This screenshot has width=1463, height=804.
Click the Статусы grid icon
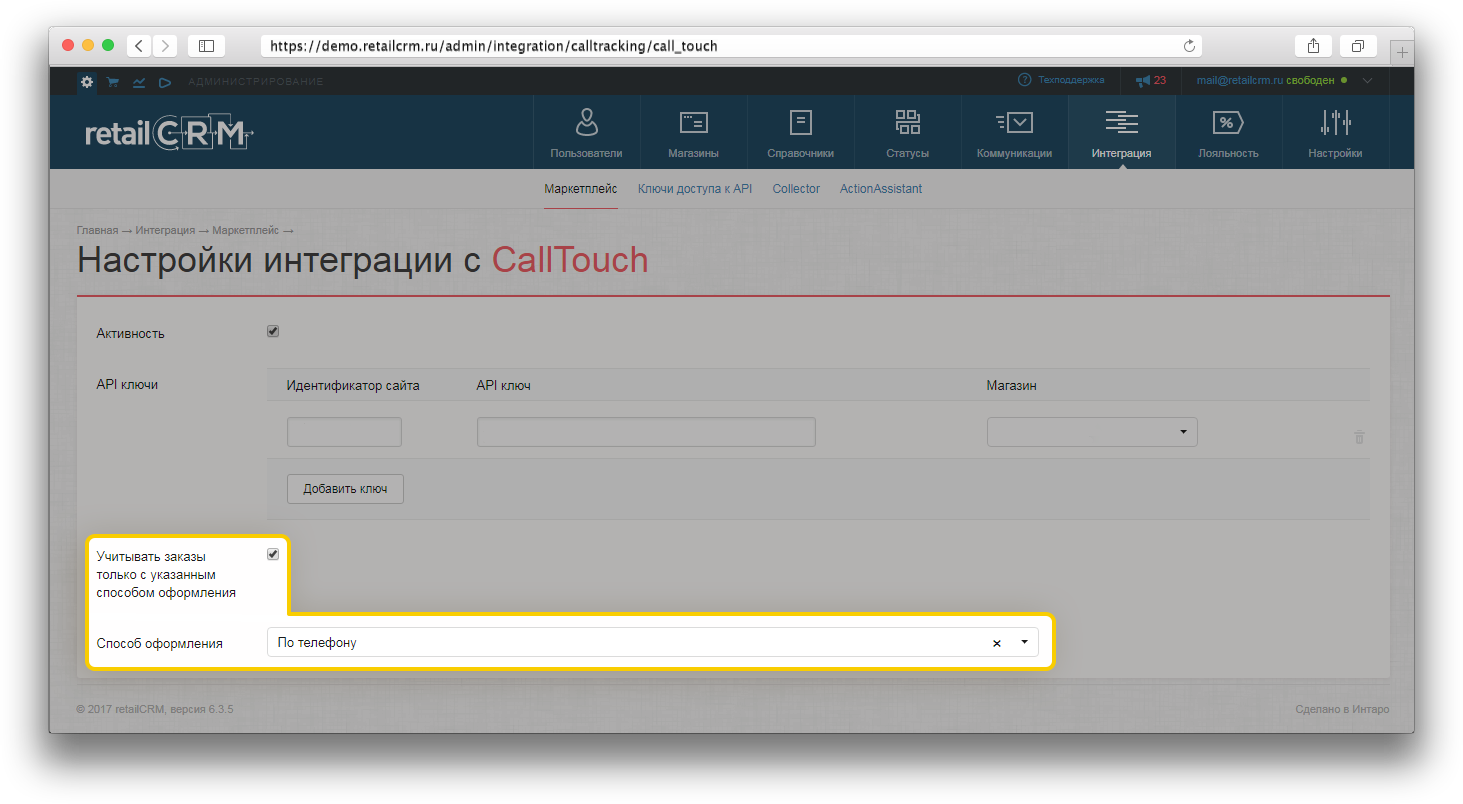(907, 122)
